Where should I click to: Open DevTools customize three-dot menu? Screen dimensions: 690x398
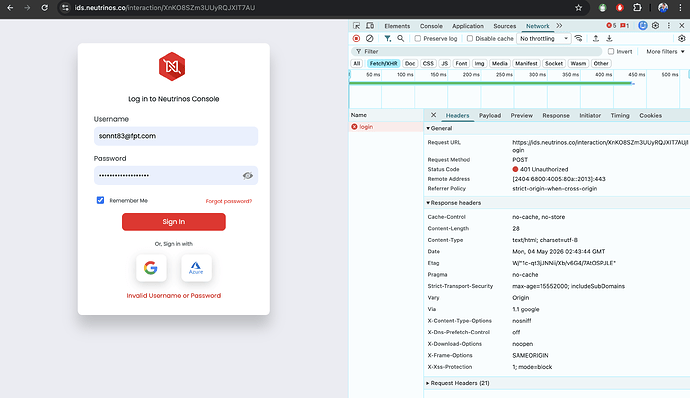669,26
